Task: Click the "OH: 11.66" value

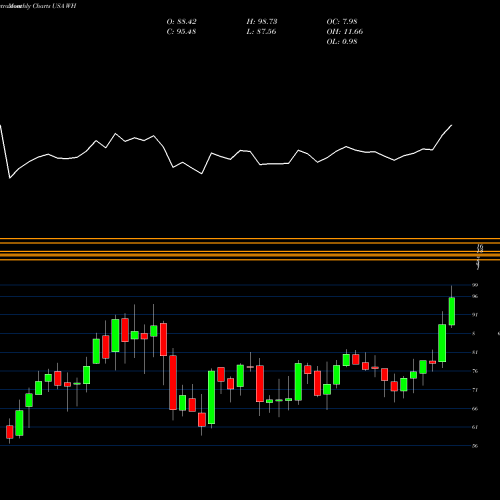Action: pyautogui.click(x=345, y=32)
